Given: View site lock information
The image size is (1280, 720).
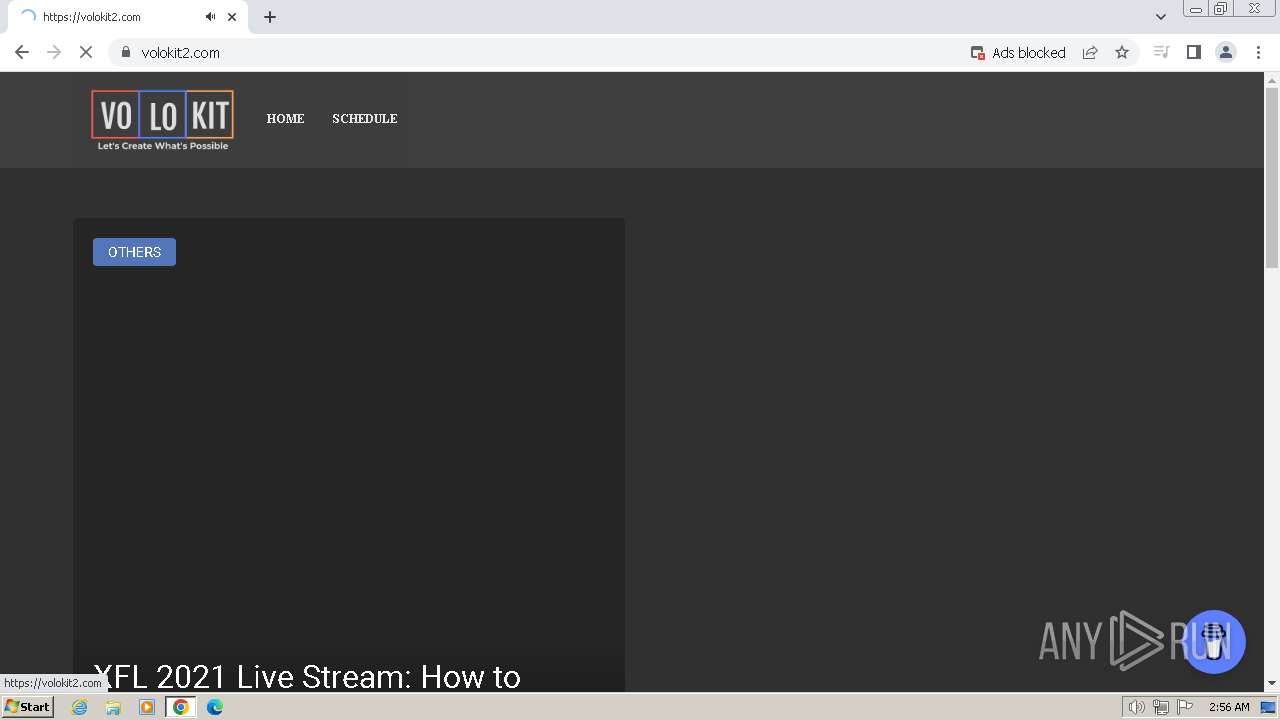Looking at the screenshot, I should pos(126,53).
